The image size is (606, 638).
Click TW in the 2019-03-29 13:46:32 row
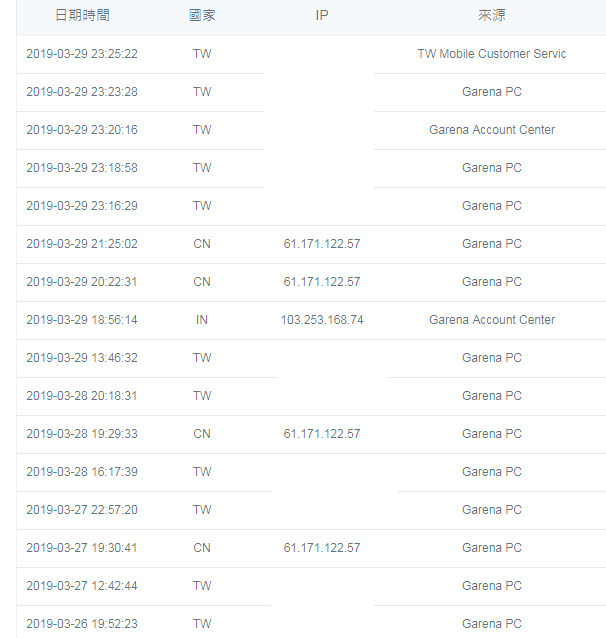point(202,358)
